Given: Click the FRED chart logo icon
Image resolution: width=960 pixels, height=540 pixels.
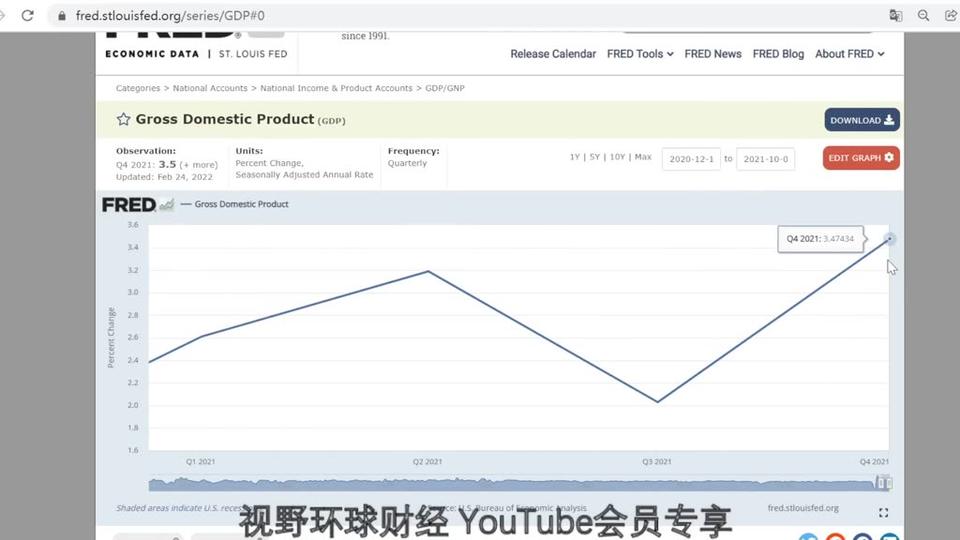Looking at the screenshot, I should [x=138, y=204].
